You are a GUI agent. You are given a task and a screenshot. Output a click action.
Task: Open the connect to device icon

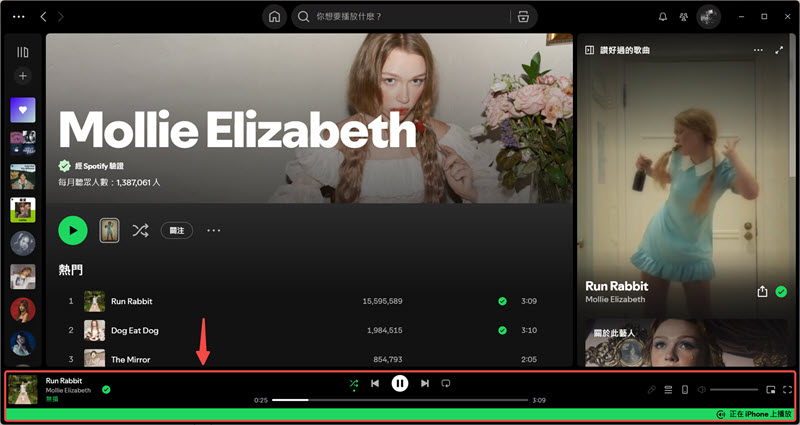(x=685, y=390)
